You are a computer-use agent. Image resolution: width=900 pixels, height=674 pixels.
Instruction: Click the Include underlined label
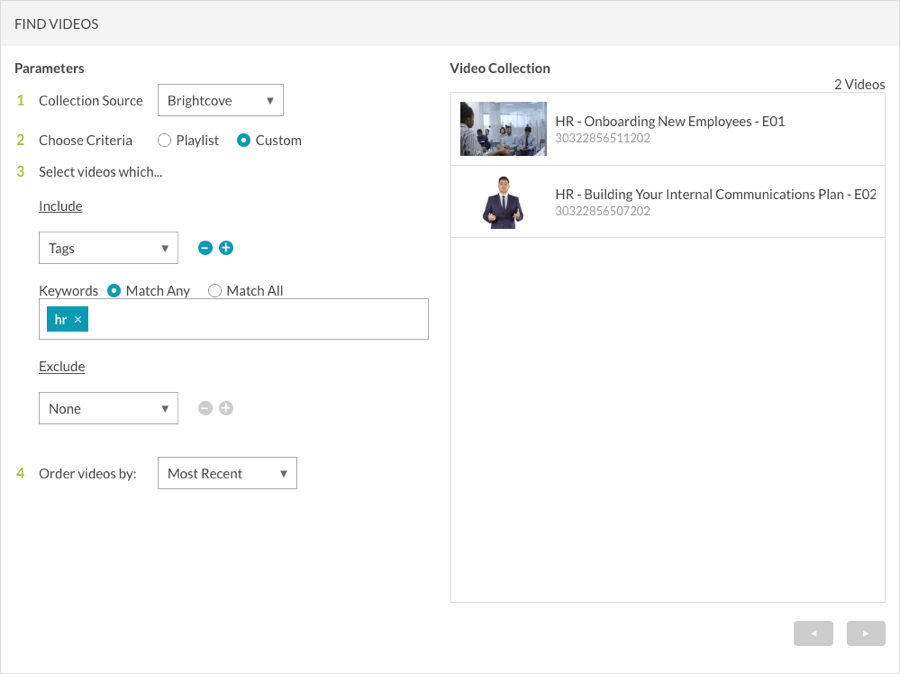(60, 206)
